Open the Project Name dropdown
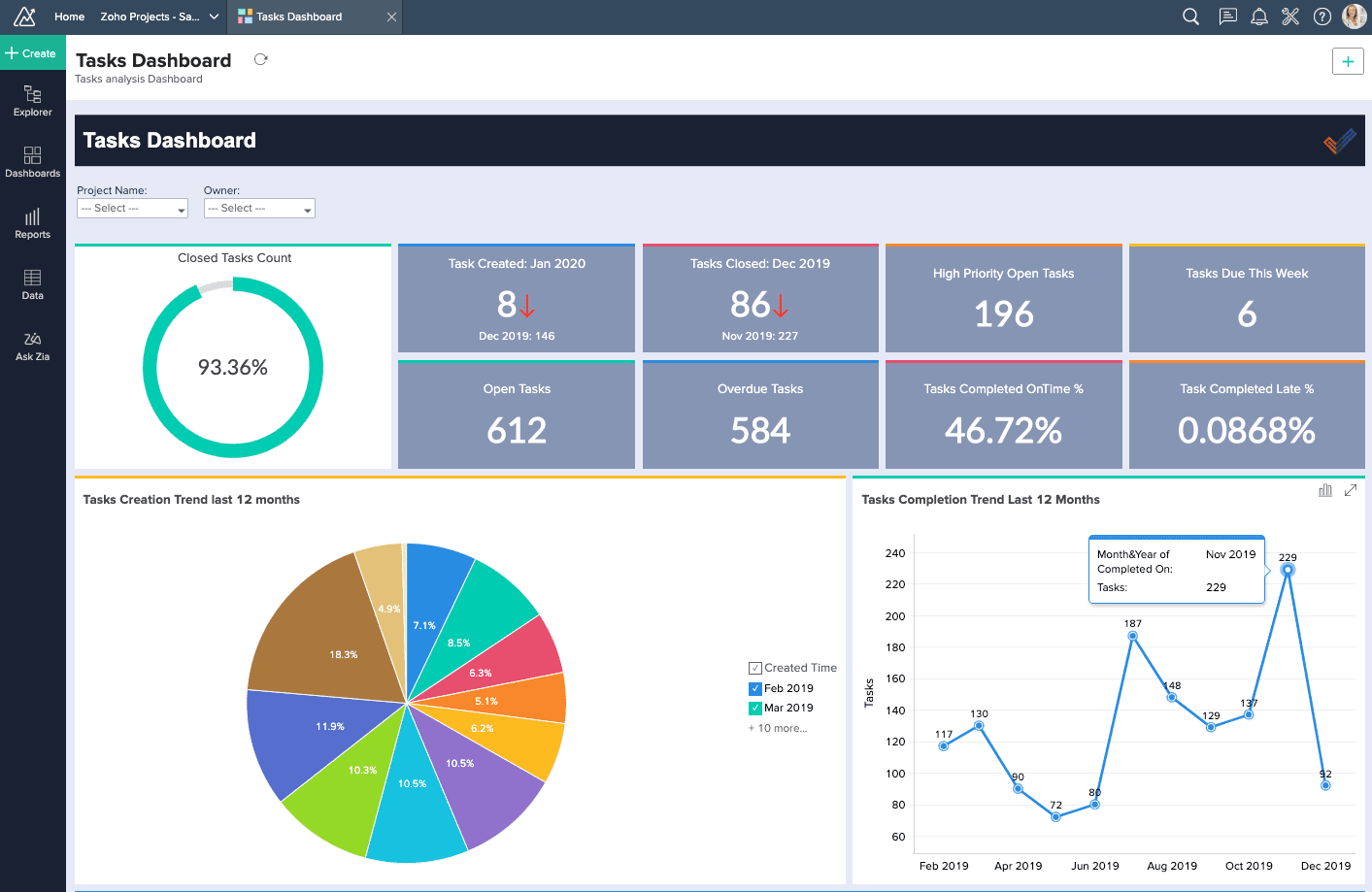Viewport: 1372px width, 892px height. pos(132,209)
